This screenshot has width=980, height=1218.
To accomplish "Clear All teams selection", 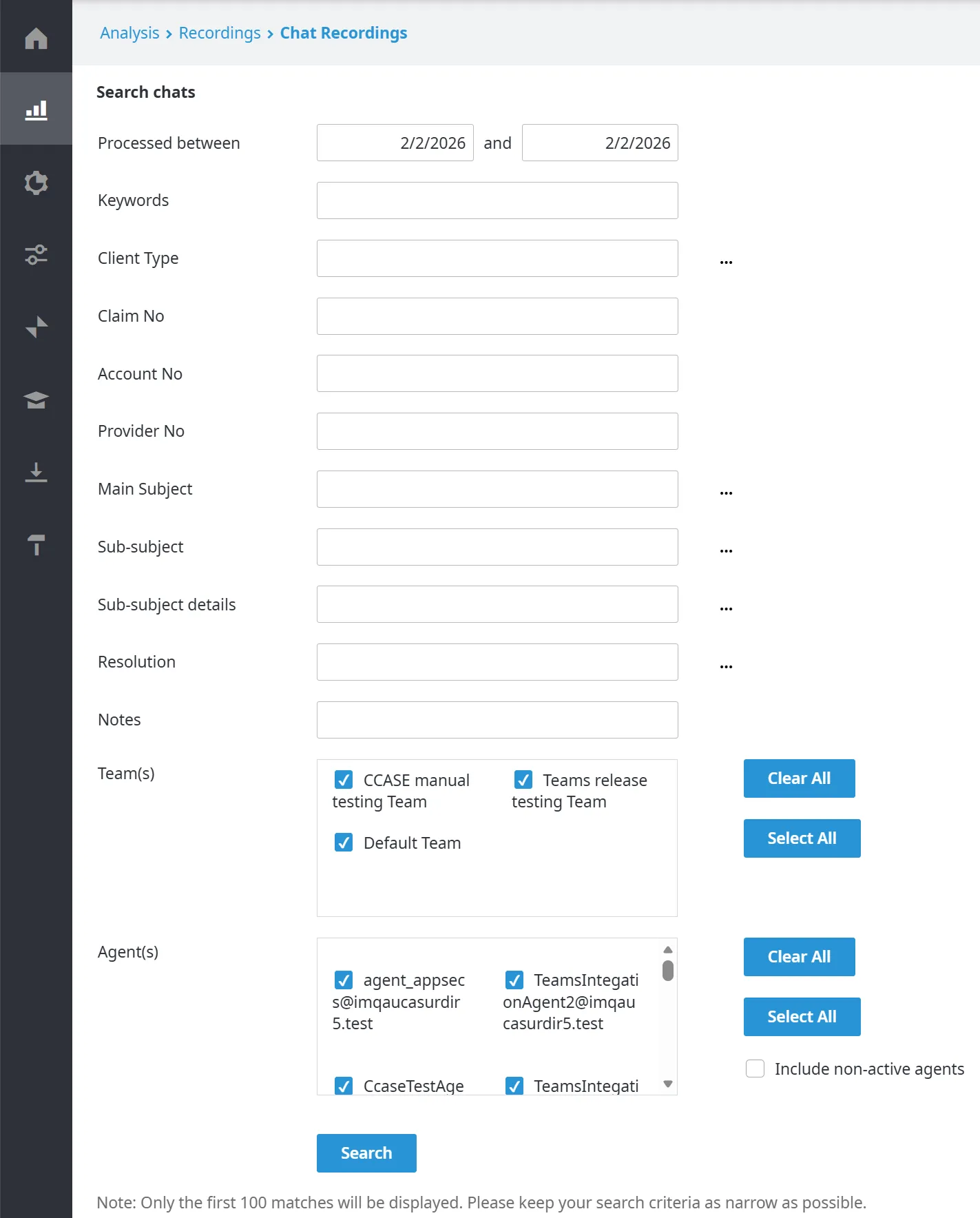I will (x=799, y=778).
